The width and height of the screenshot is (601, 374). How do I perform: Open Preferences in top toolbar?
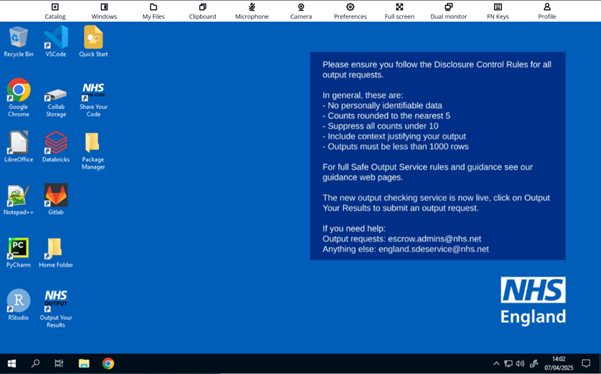point(350,11)
